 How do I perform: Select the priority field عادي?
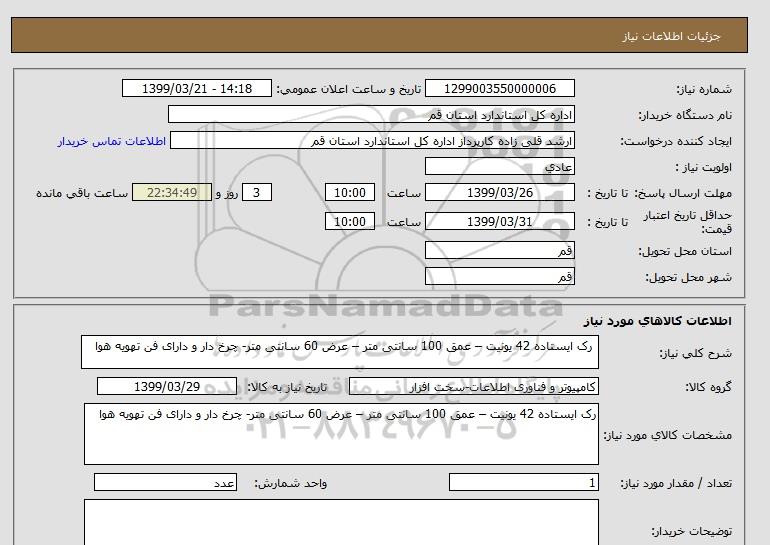[x=499, y=166]
